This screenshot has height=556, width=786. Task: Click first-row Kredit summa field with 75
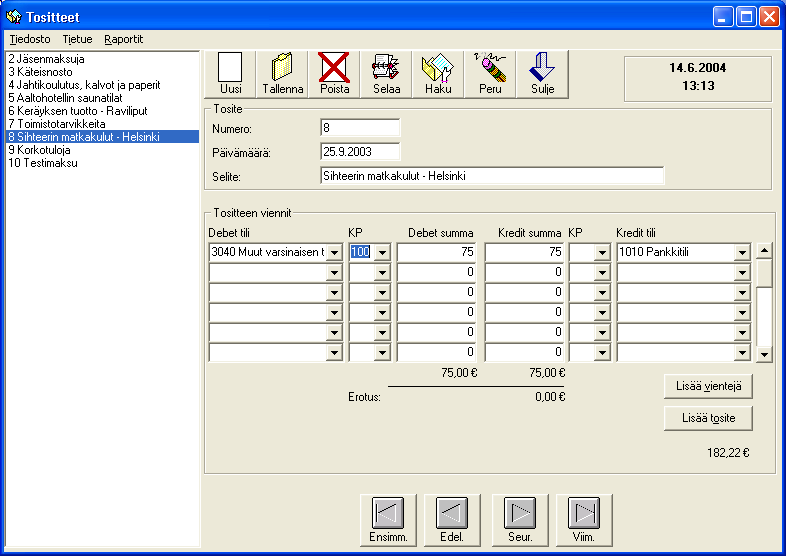(524, 252)
